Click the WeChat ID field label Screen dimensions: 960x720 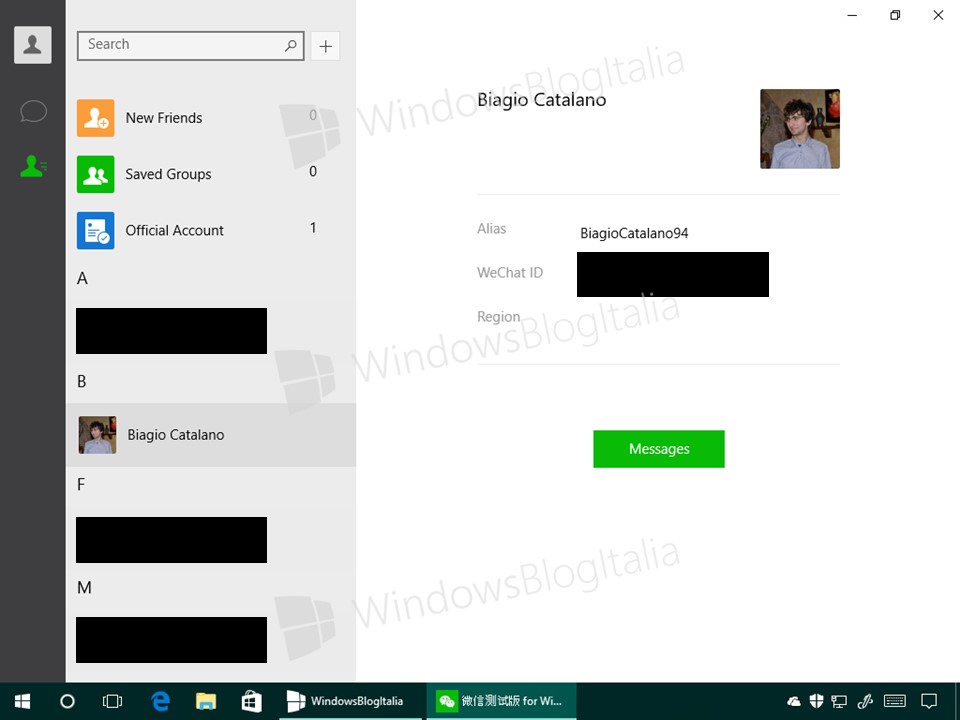click(x=510, y=272)
